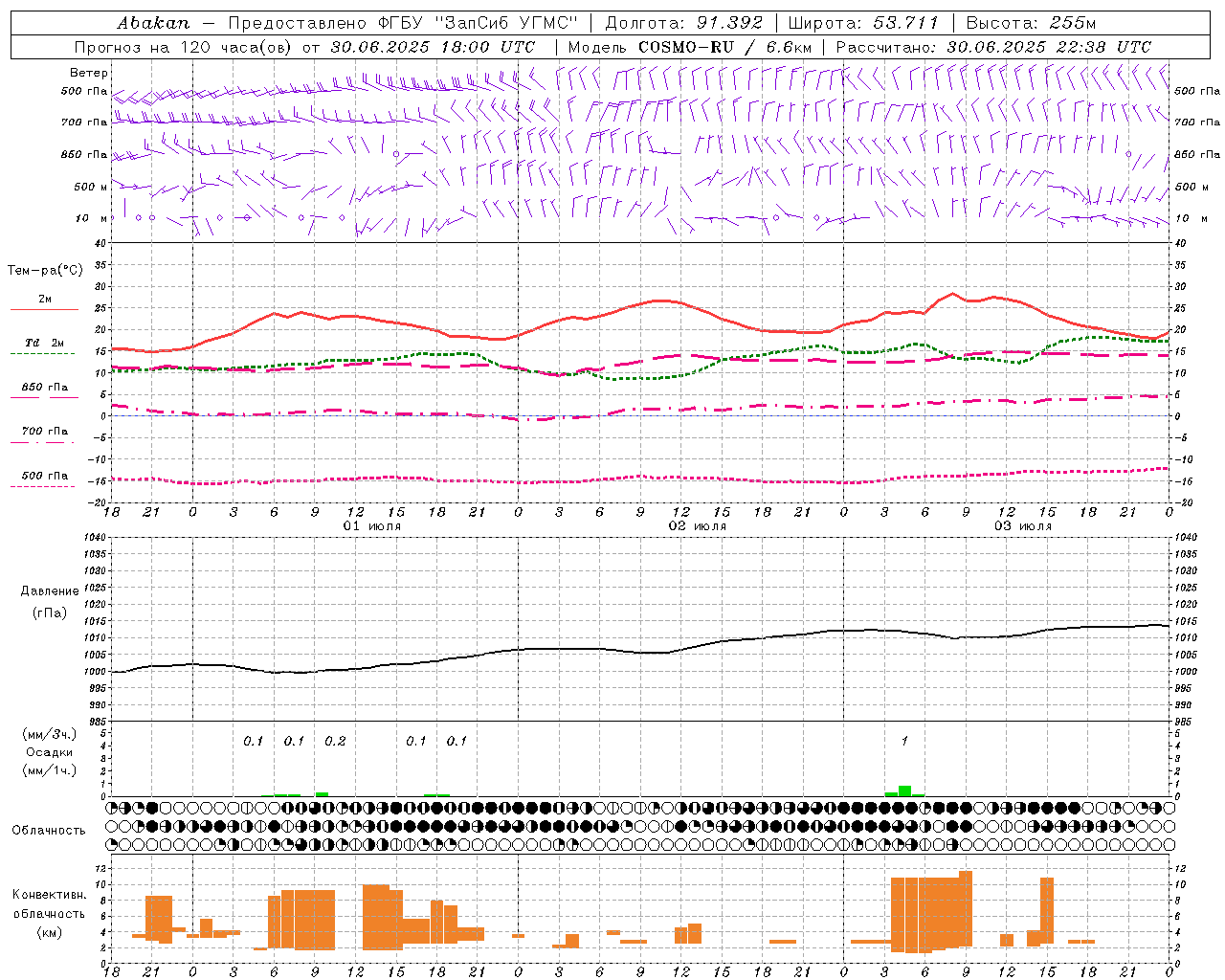Click the 'Рассчитано: 30.06.2025 22:38 UTC' timestamp
Image resolution: width=1225 pixels, height=980 pixels.
[993, 47]
